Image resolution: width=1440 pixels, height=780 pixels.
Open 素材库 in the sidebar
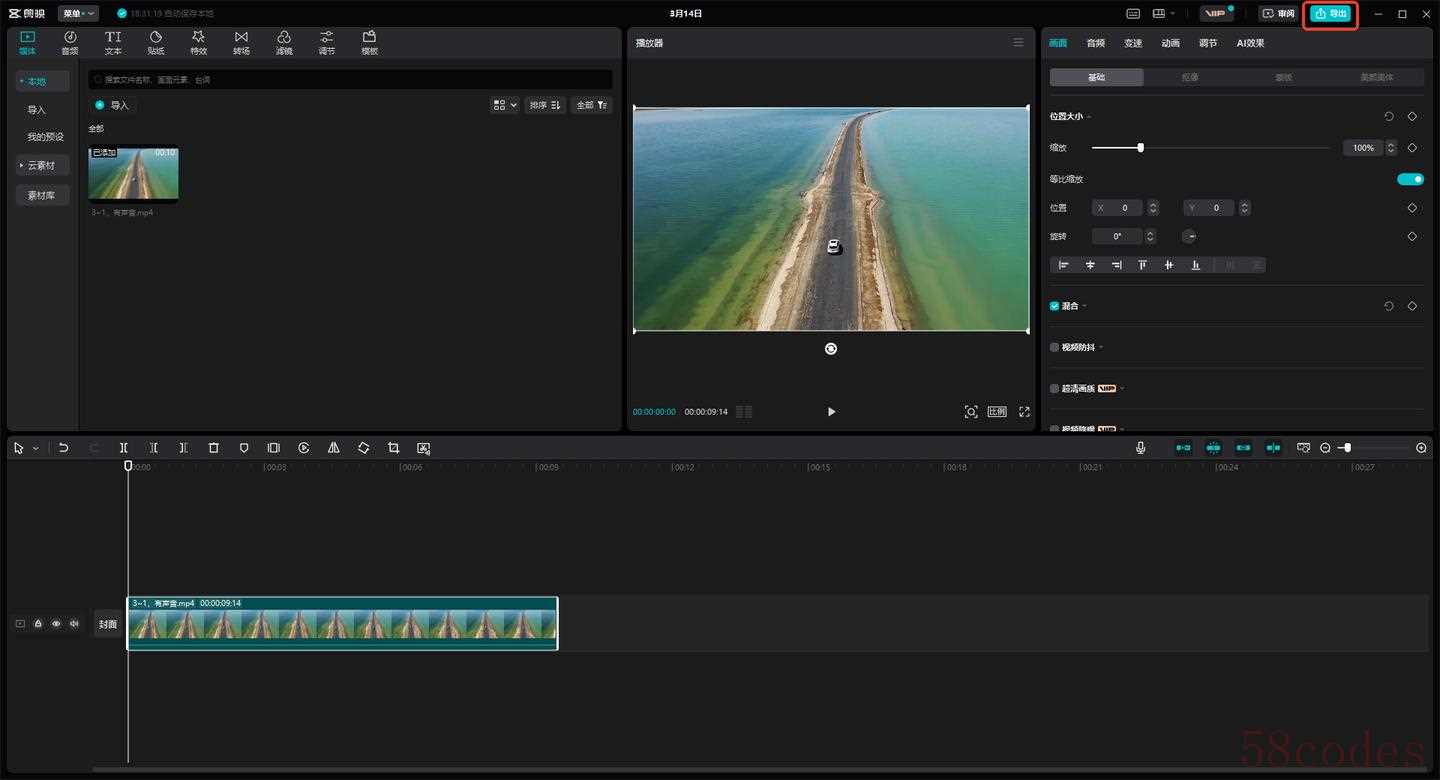(42, 196)
